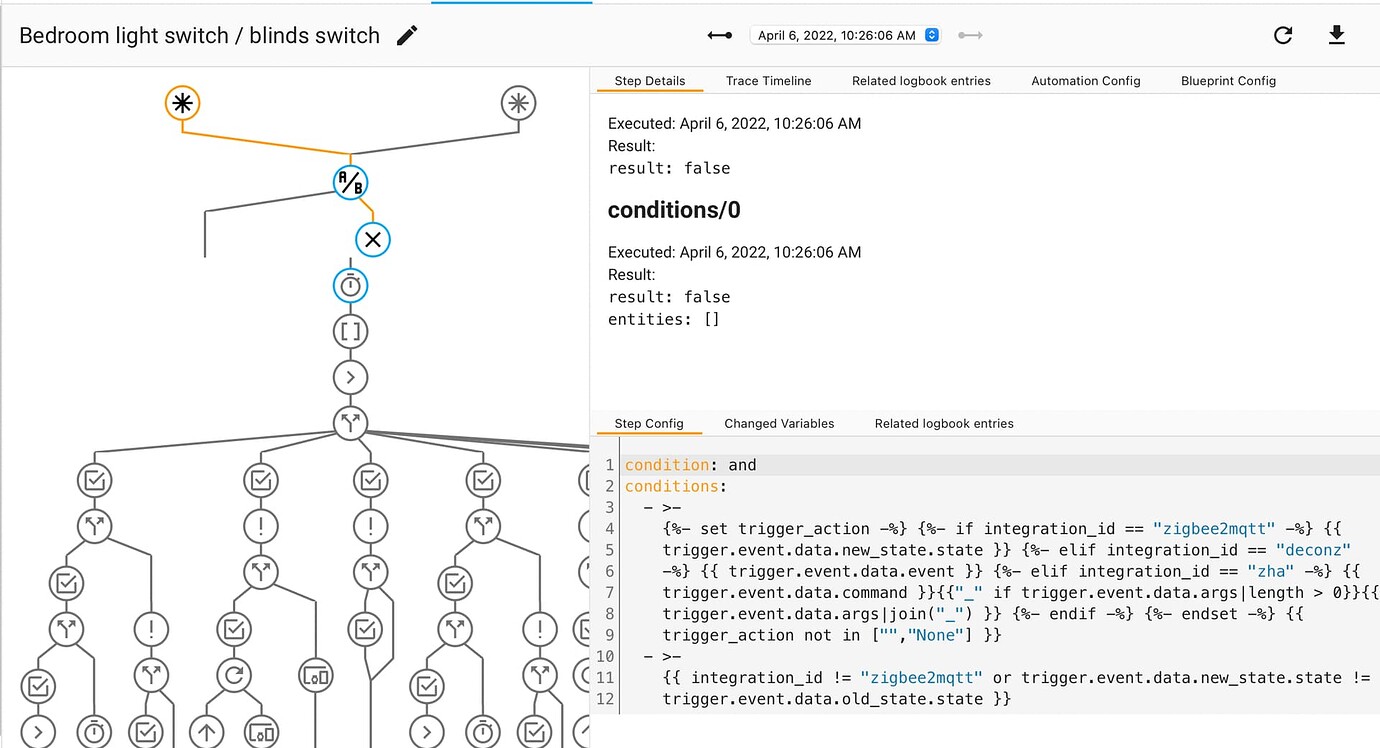1380x748 pixels.
Task: Open upper Related logbook entries tab
Action: pos(921,81)
